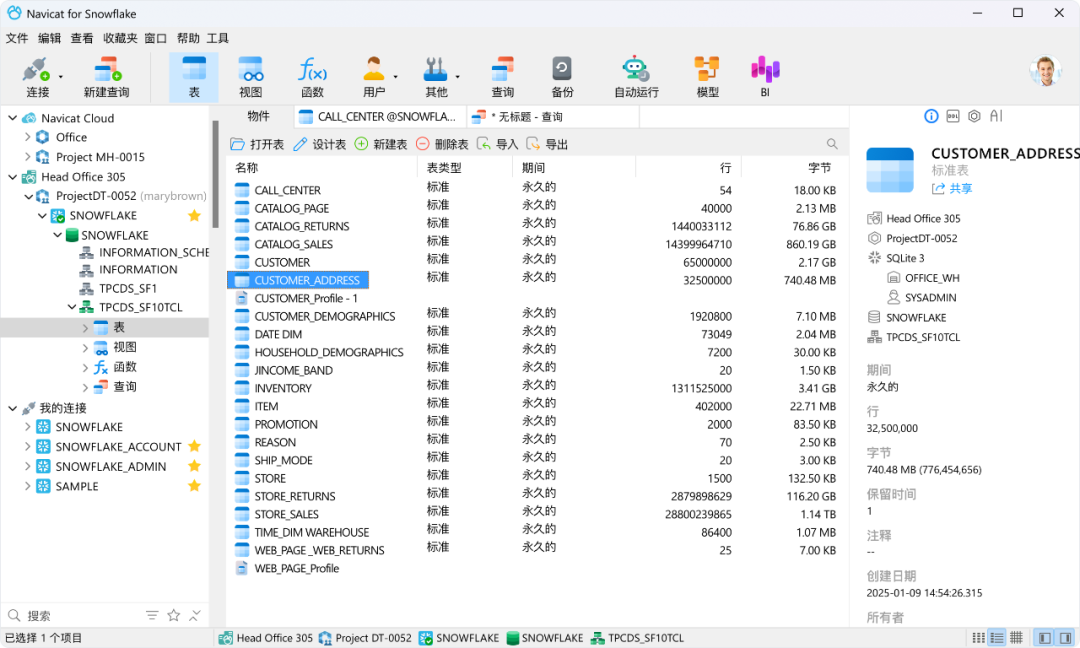Switch to detail view in status bar
This screenshot has height=648, width=1080.
[1016, 638]
